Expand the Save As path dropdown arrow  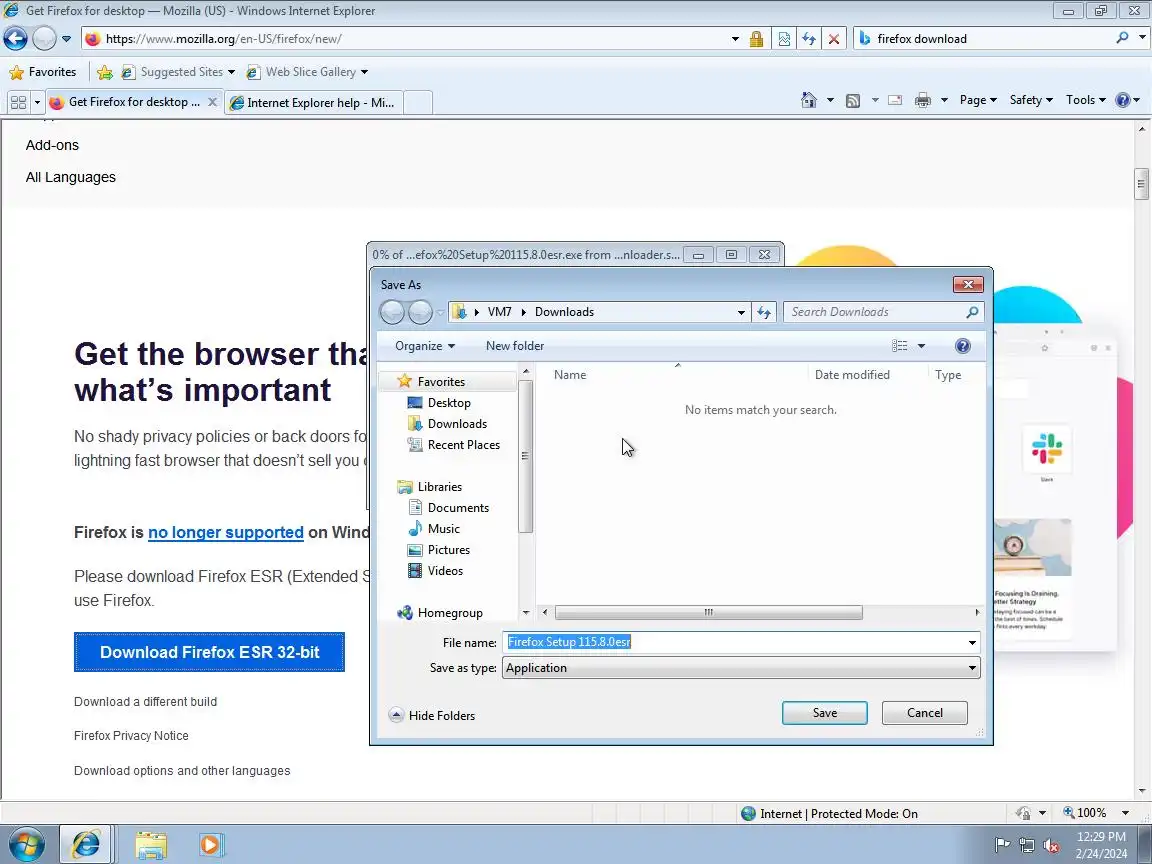pos(741,312)
